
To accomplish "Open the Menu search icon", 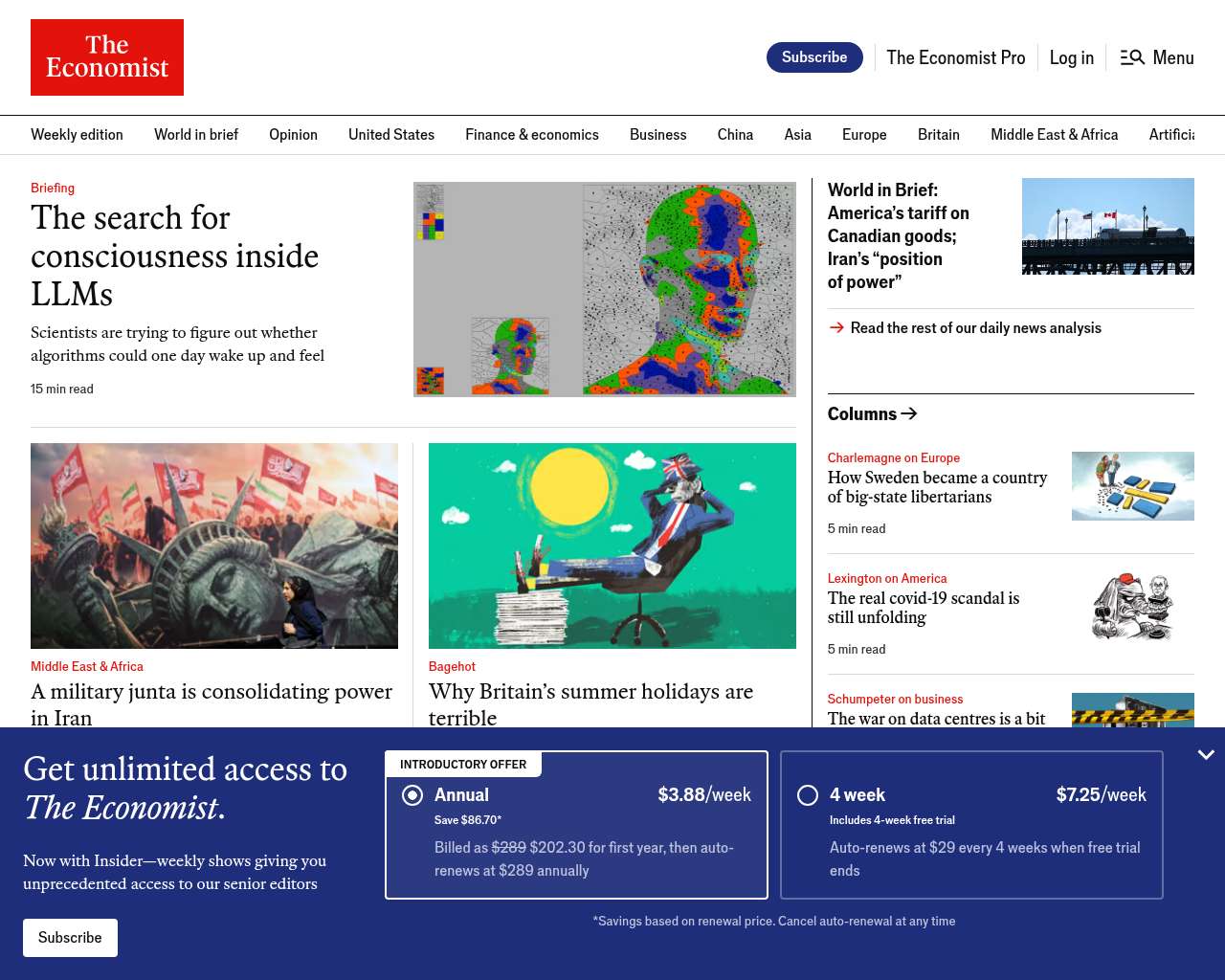I will pos(1132,57).
